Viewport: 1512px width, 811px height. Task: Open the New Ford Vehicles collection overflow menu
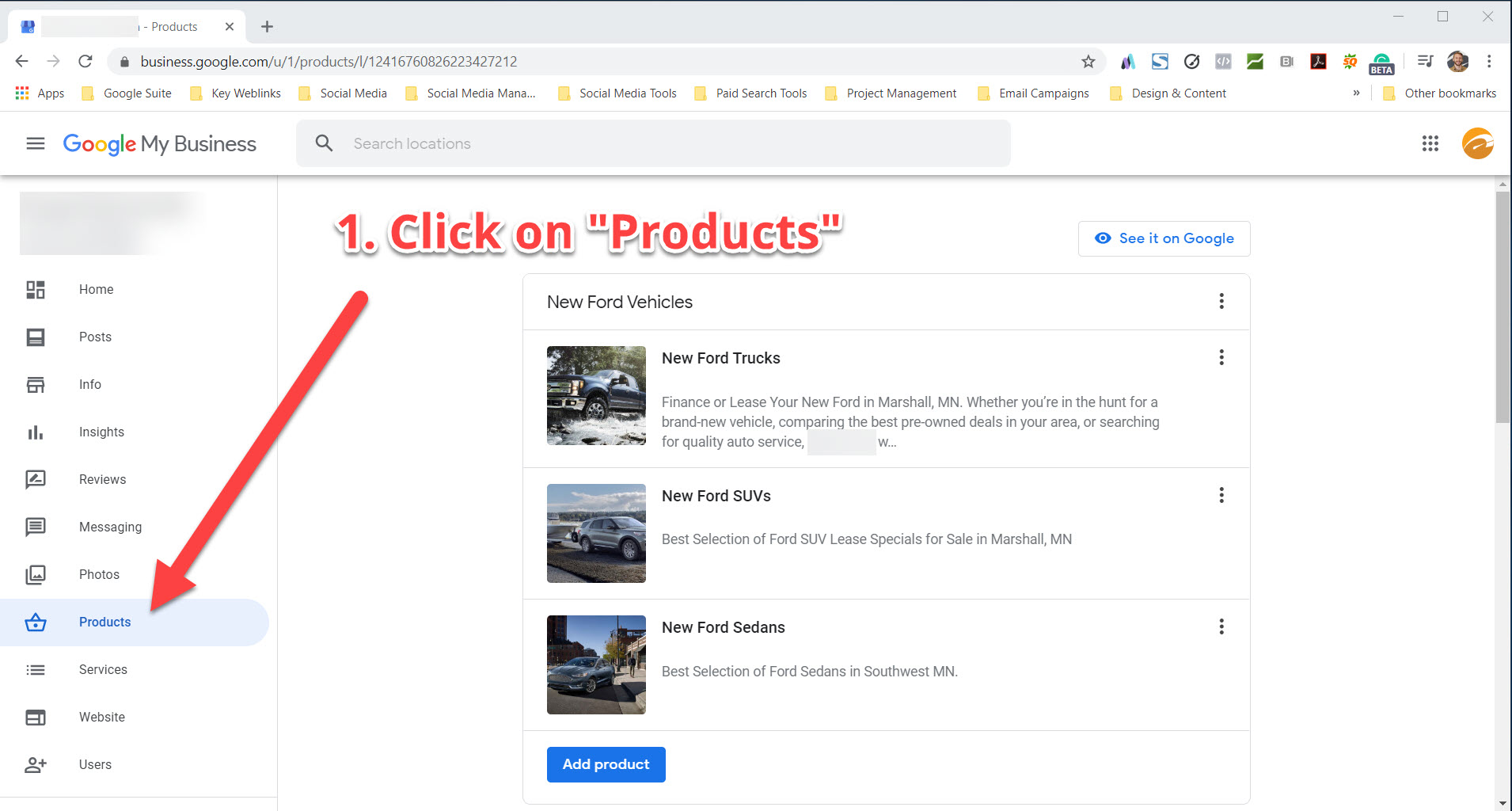(1221, 302)
